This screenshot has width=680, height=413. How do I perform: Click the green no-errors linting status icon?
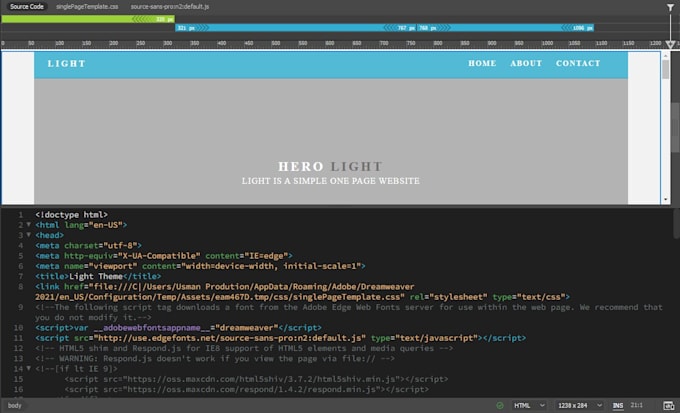(x=500, y=406)
